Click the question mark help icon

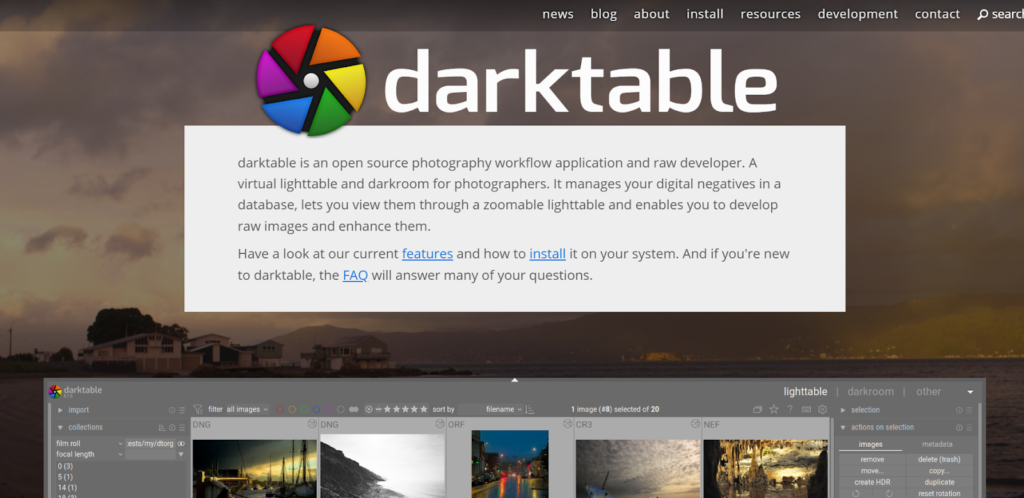(x=790, y=409)
